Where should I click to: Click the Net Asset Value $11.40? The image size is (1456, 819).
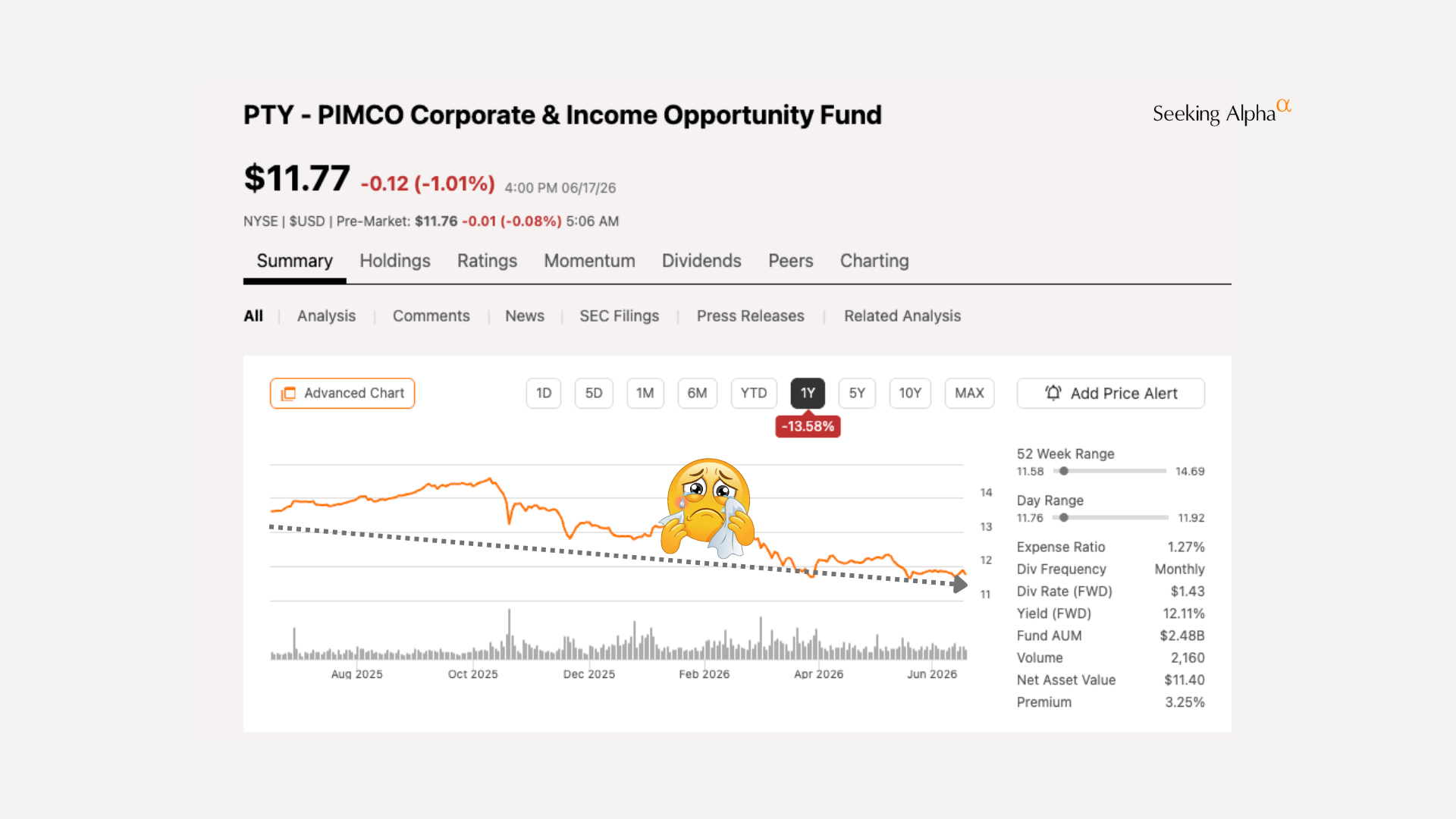tap(1185, 679)
